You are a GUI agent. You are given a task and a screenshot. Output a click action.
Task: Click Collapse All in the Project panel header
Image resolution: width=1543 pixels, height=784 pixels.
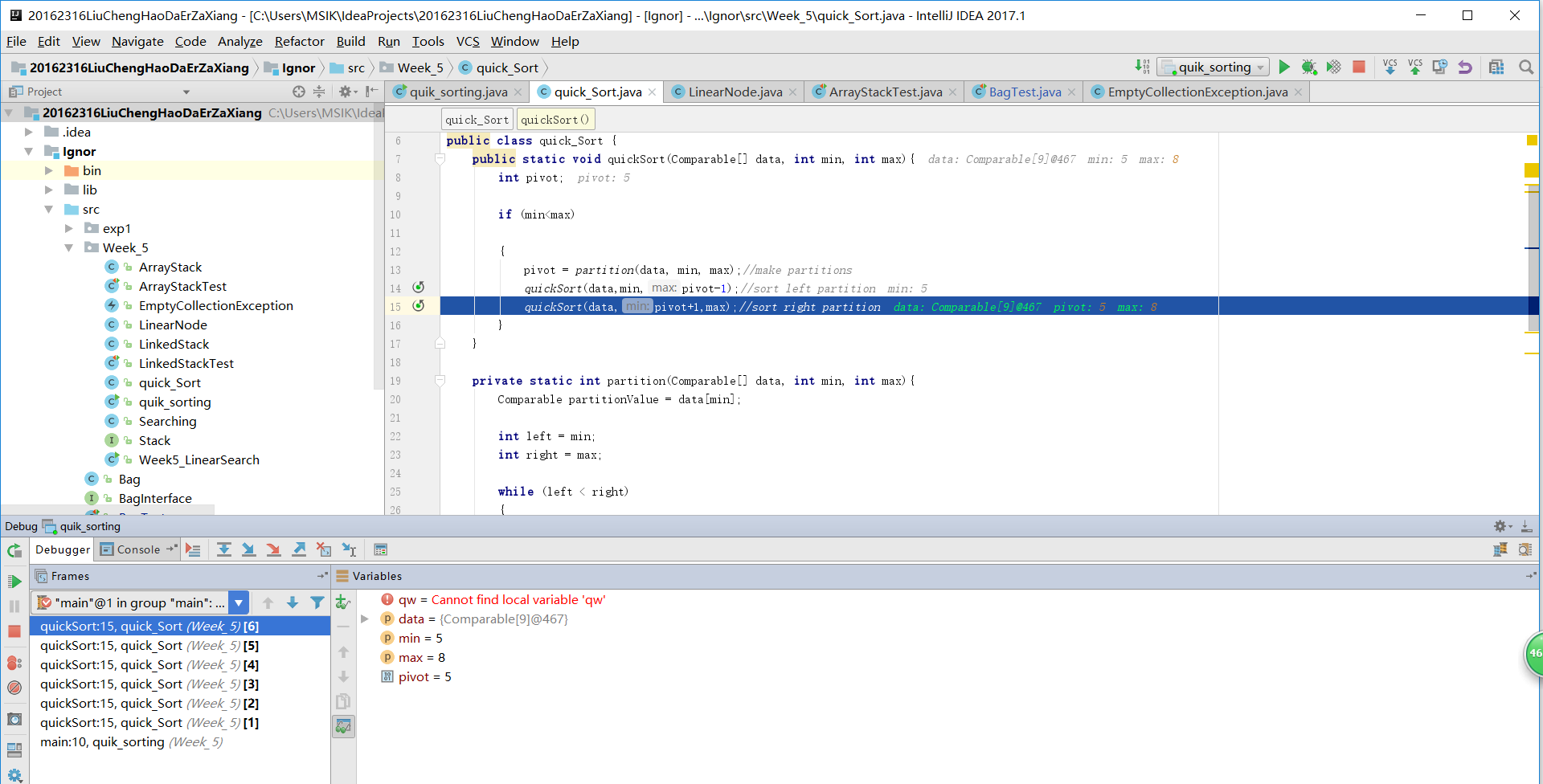319,92
